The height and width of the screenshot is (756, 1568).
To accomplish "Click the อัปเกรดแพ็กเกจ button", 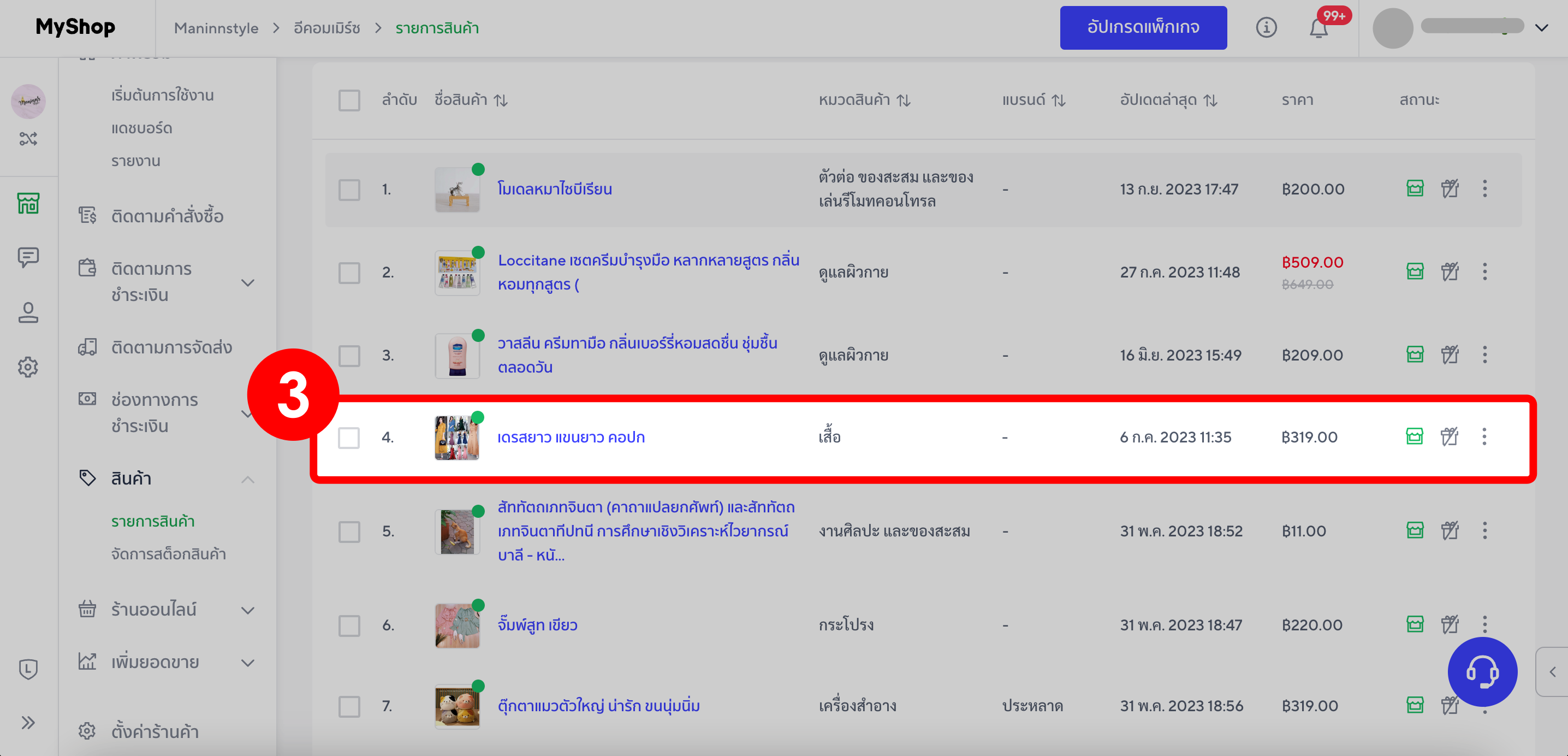I will tap(1143, 27).
